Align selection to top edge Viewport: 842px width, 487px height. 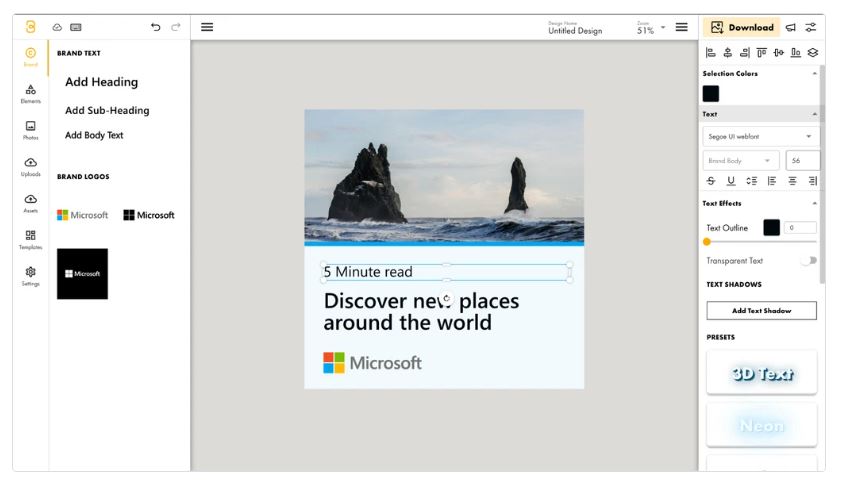[x=761, y=53]
